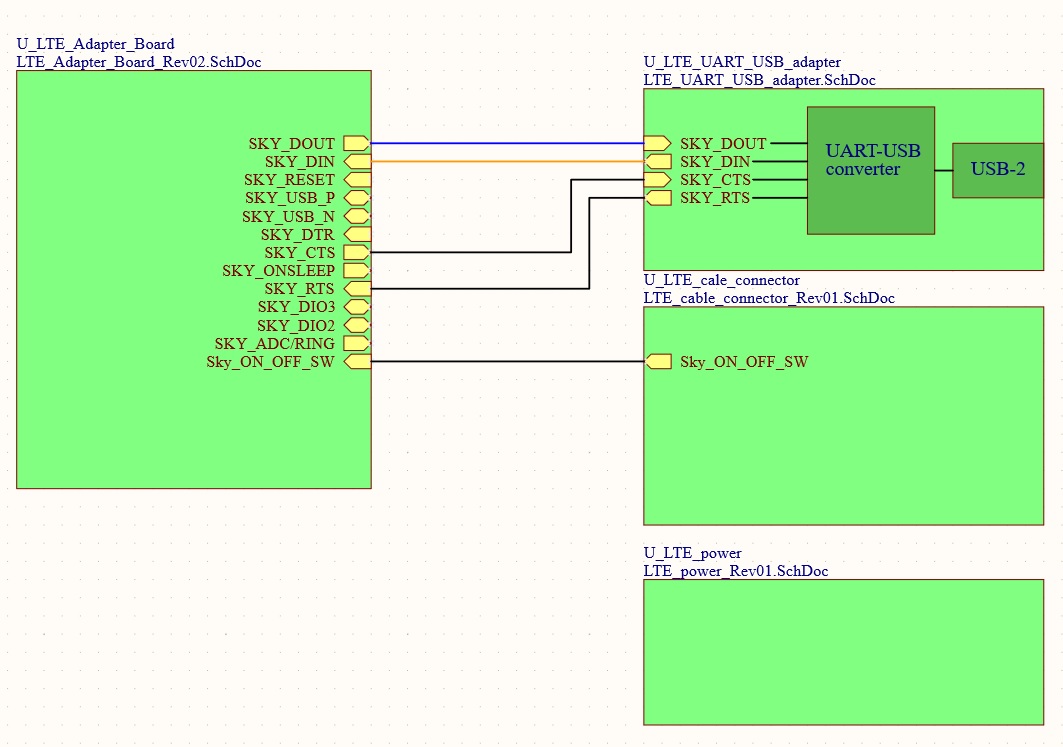This screenshot has height=747, width=1063.
Task: Click the SKY_USB_N sheet entry port
Action: coord(357,216)
